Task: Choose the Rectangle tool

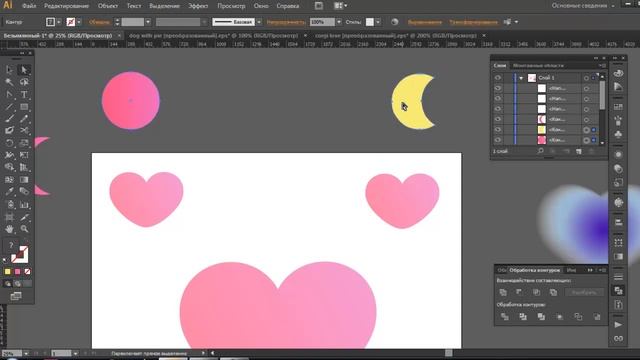Action: point(24,107)
